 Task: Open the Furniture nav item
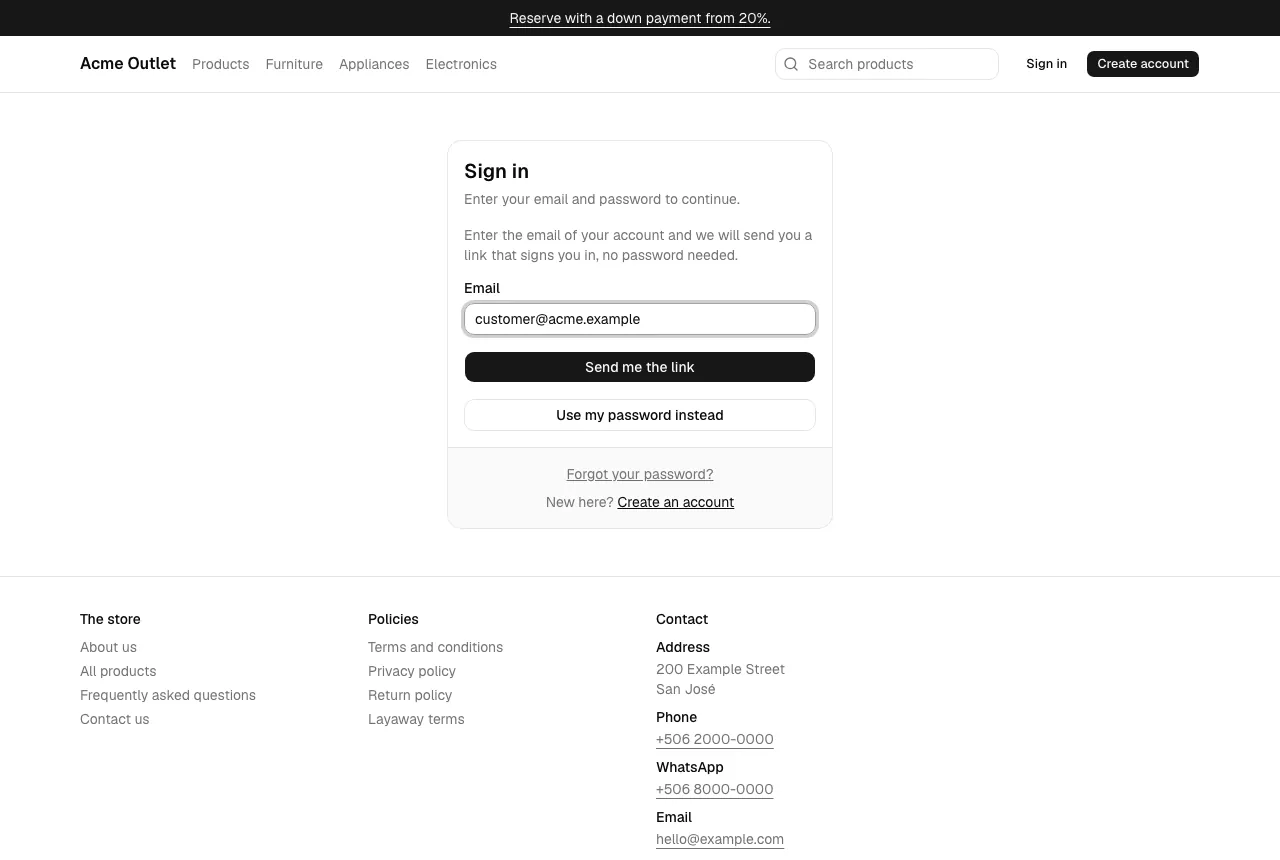click(x=294, y=64)
